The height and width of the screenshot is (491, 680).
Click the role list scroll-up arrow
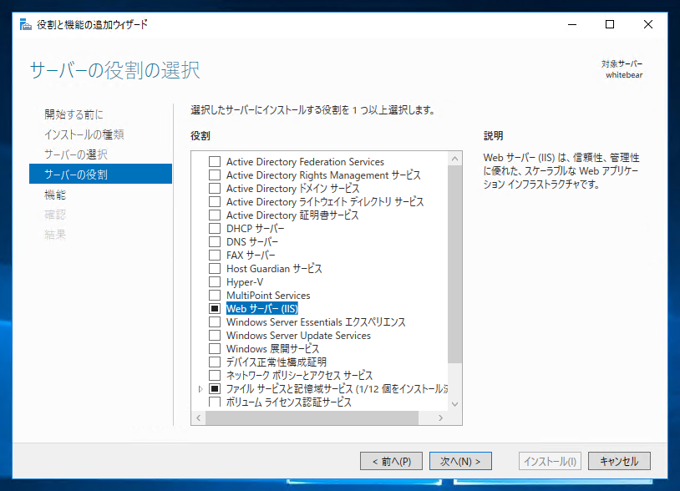pos(455,159)
